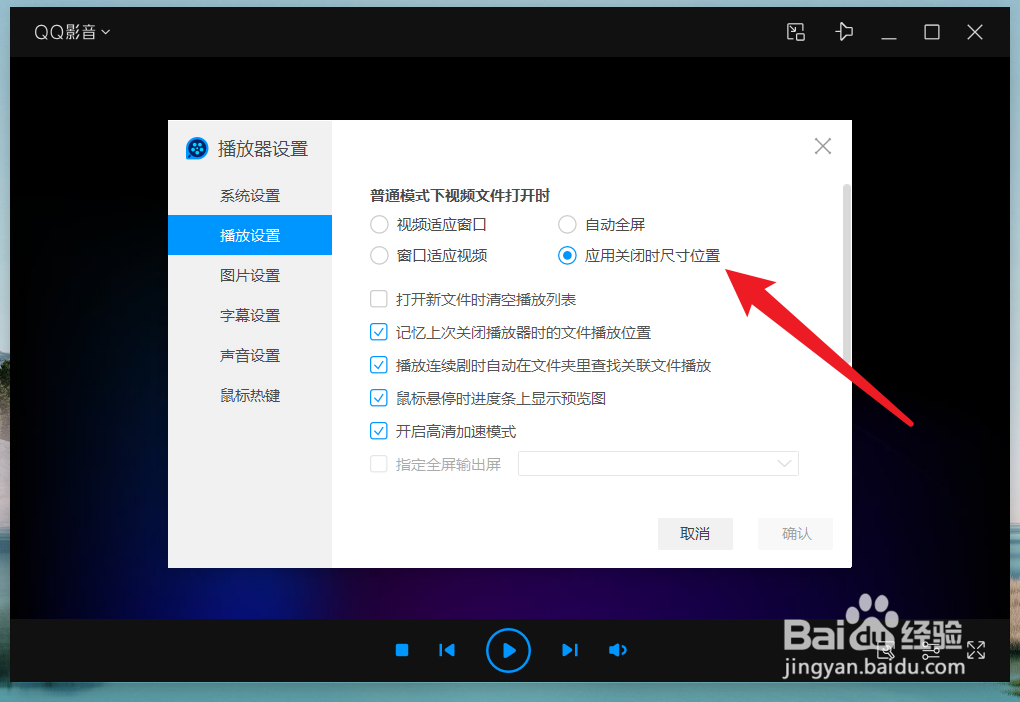
Task: Switch to 字幕设置 section
Action: click(250, 316)
